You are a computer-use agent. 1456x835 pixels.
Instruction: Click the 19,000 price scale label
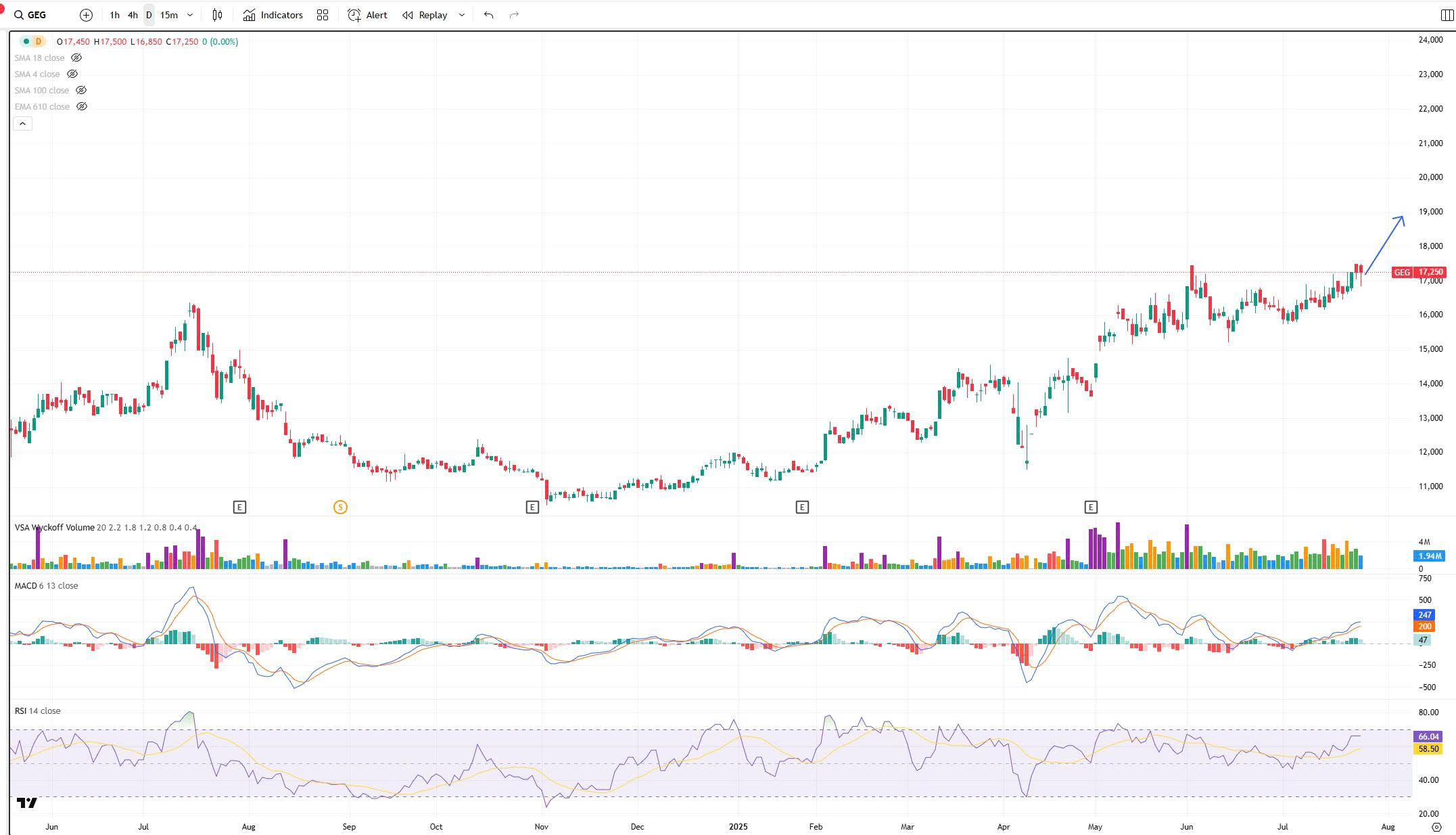coord(1430,212)
